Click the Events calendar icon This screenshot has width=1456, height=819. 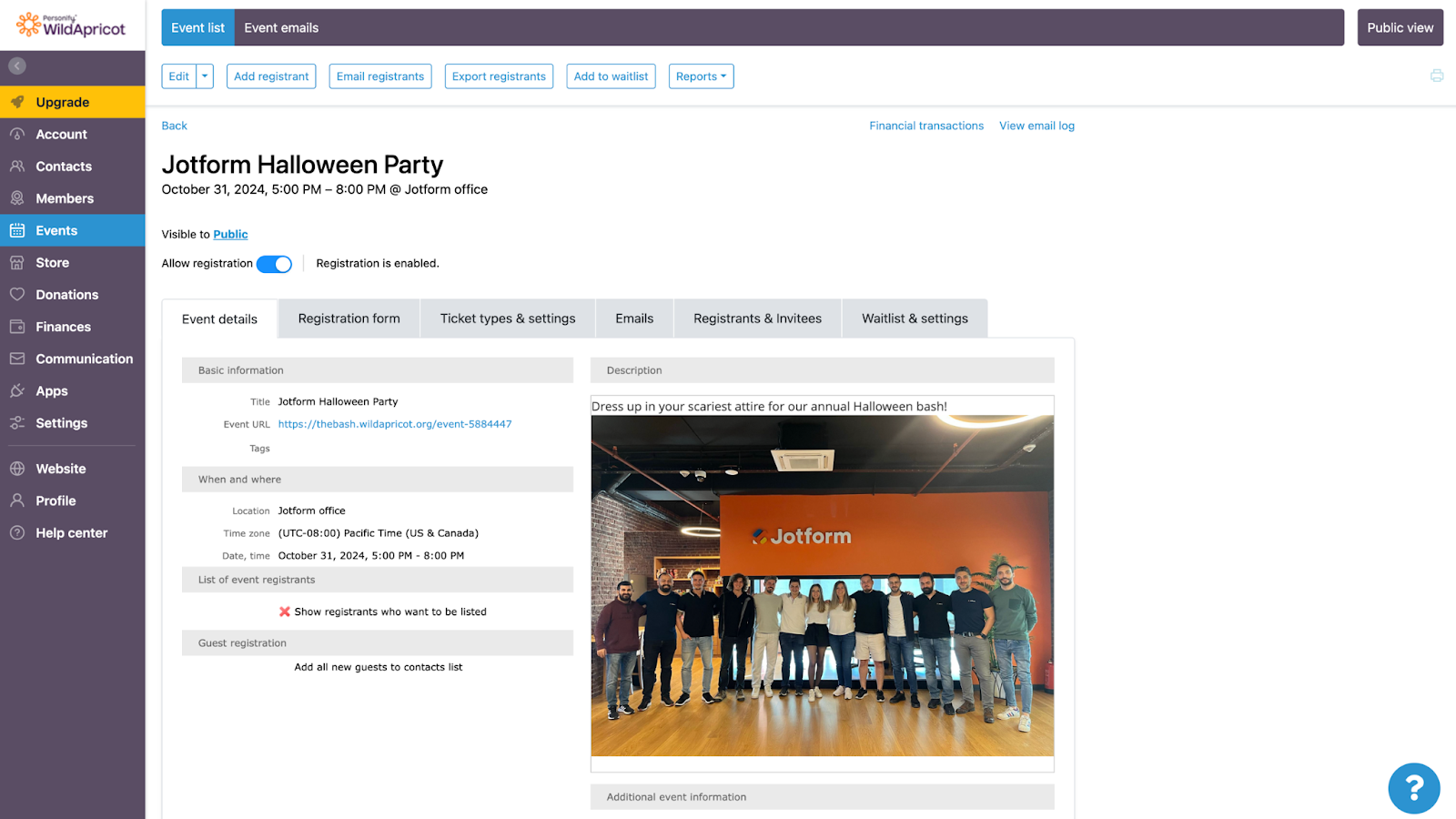pos(17,230)
